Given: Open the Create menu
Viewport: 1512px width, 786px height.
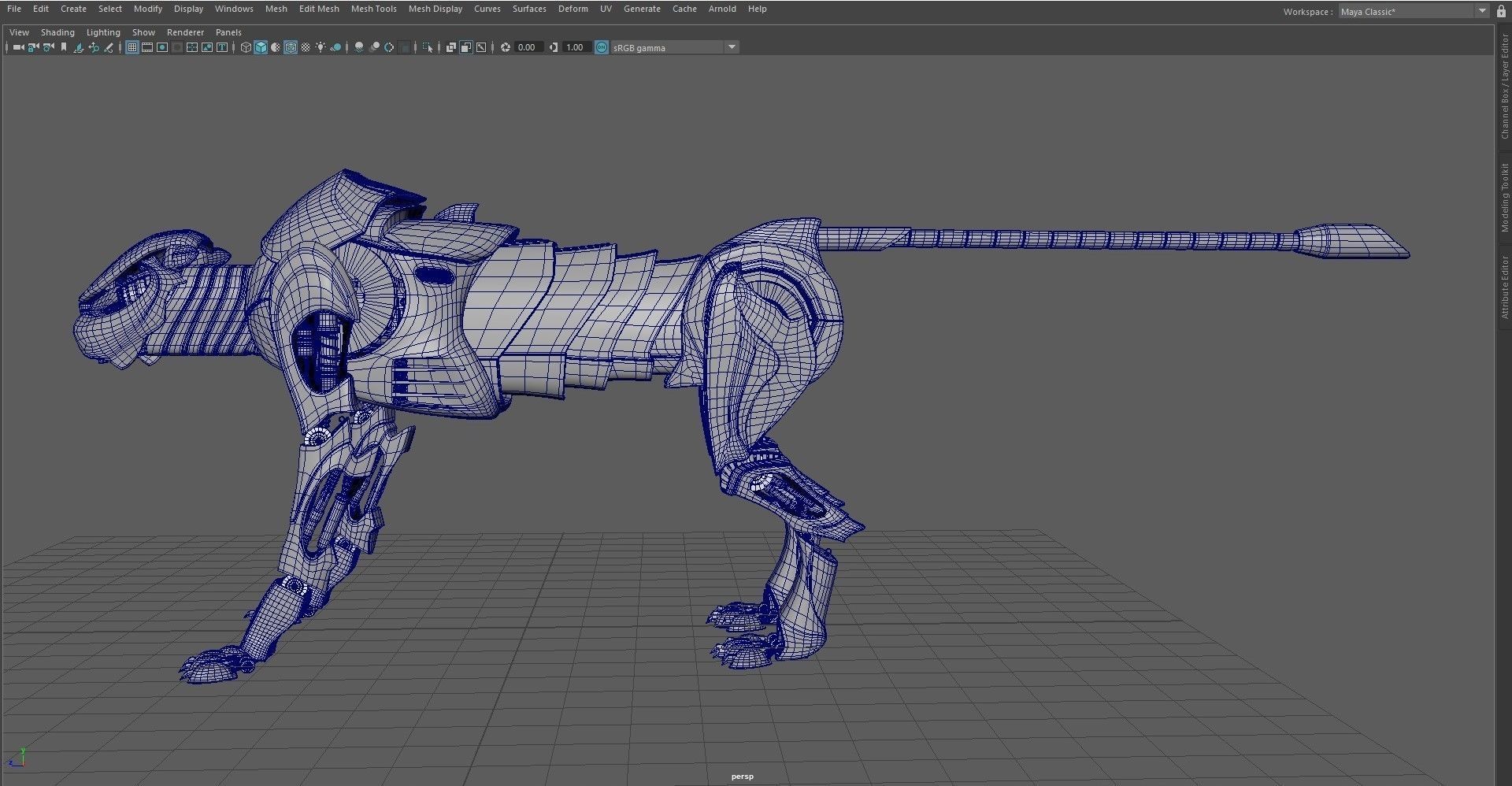Looking at the screenshot, I should (73, 9).
